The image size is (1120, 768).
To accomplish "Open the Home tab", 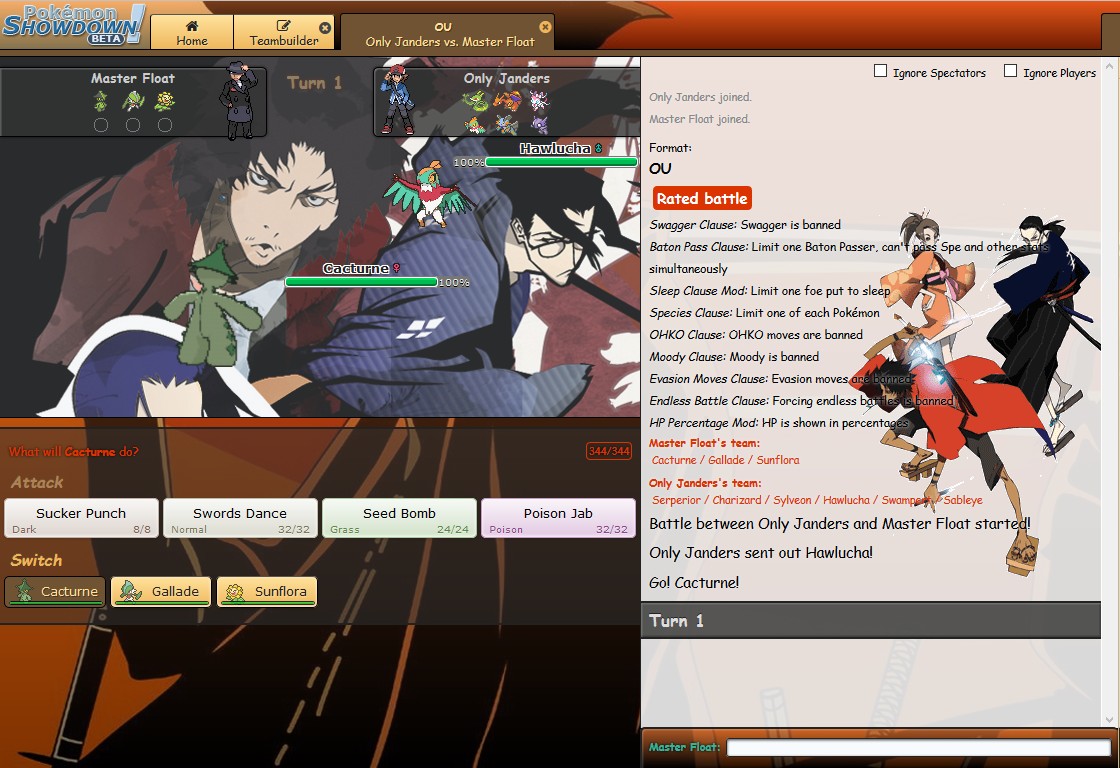I will coord(191,33).
